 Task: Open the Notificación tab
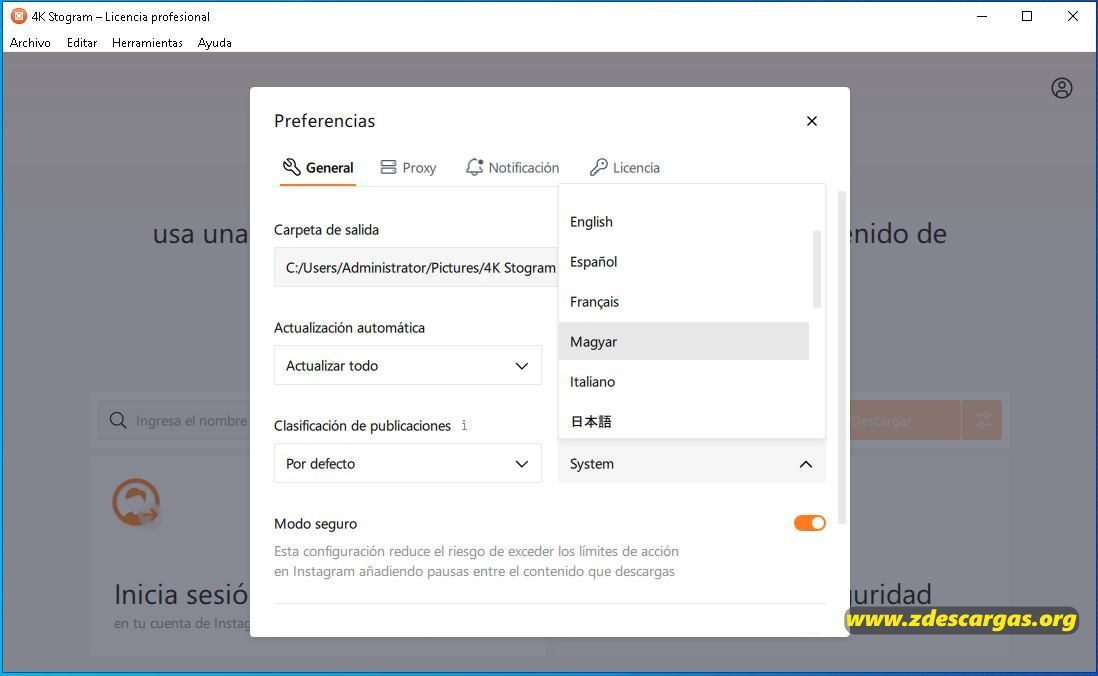coord(513,167)
